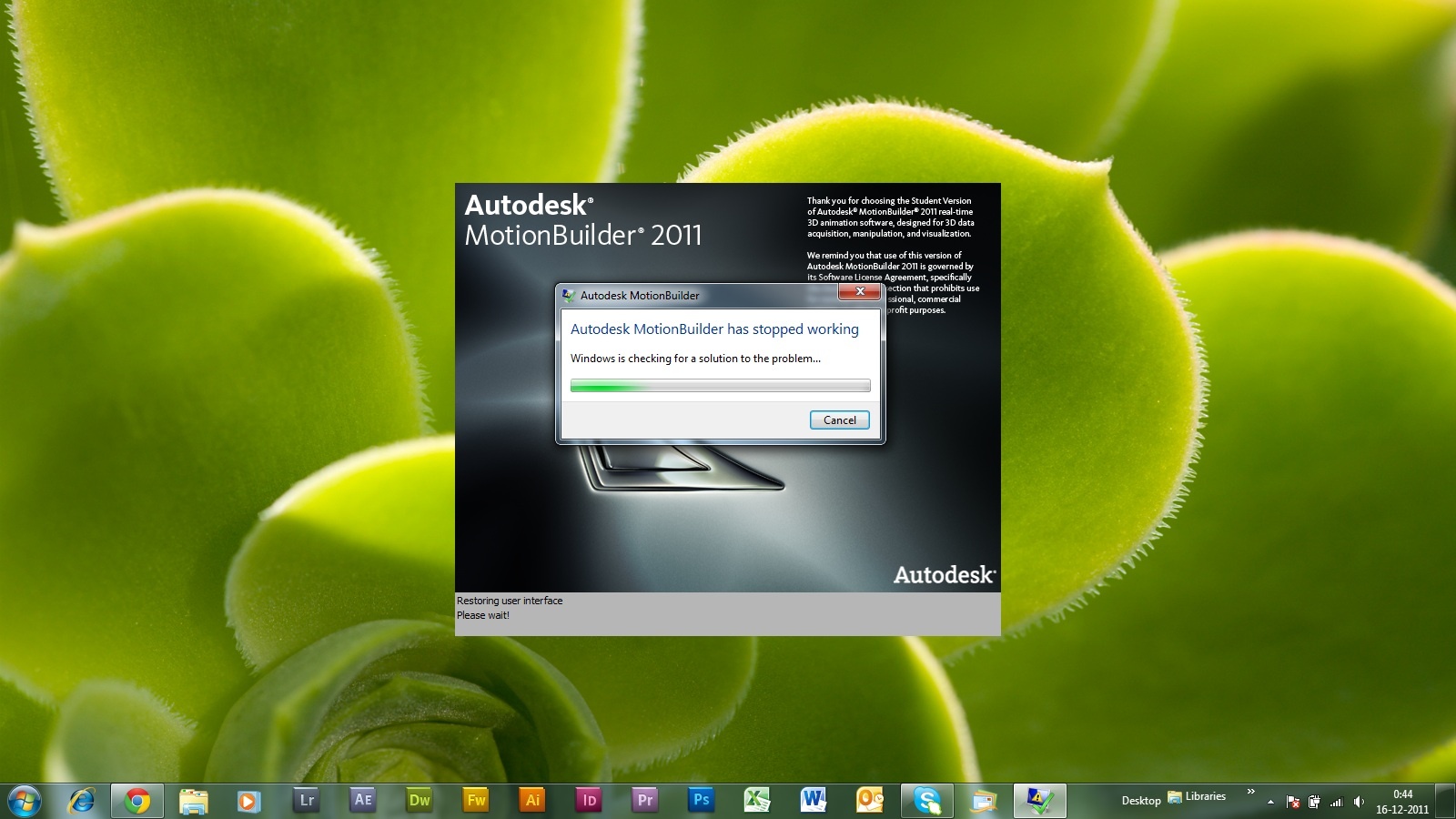The image size is (1456, 819).
Task: Launch Adobe Dreamweaver from the taskbar
Action: [x=419, y=801]
